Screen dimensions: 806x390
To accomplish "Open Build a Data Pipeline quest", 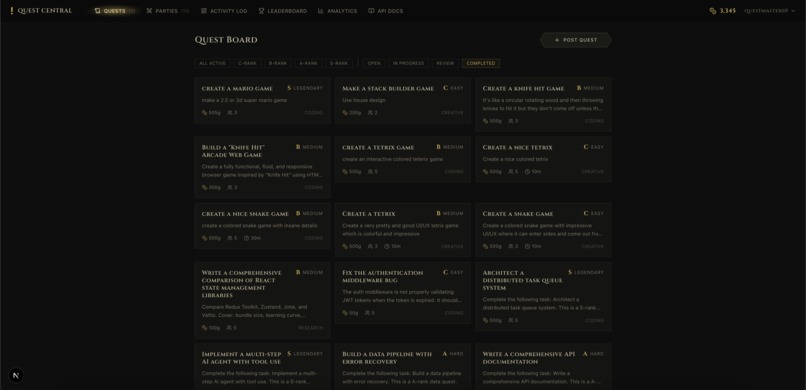I will coord(402,366).
